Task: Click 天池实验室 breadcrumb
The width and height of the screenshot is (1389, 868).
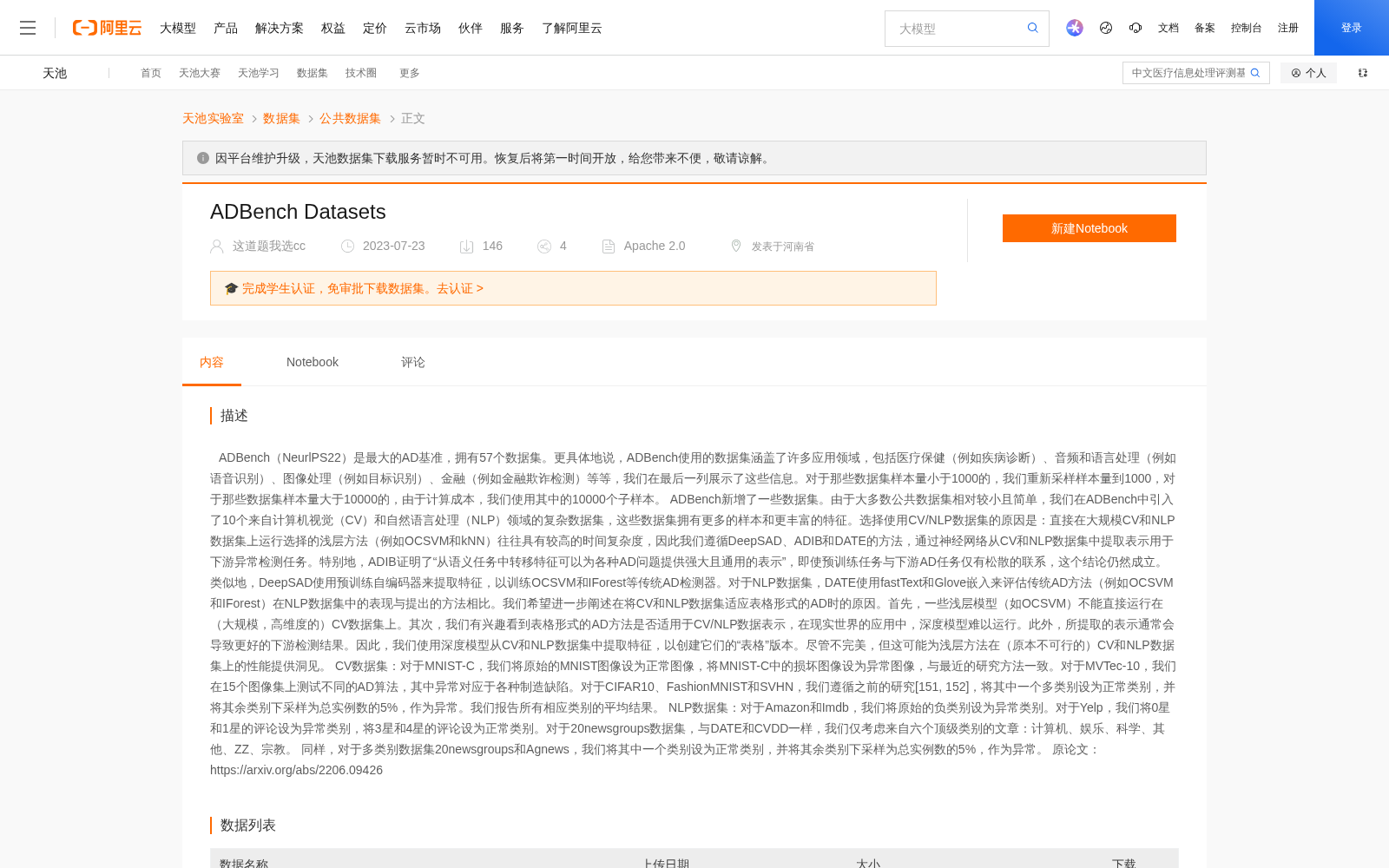Action: (213, 118)
